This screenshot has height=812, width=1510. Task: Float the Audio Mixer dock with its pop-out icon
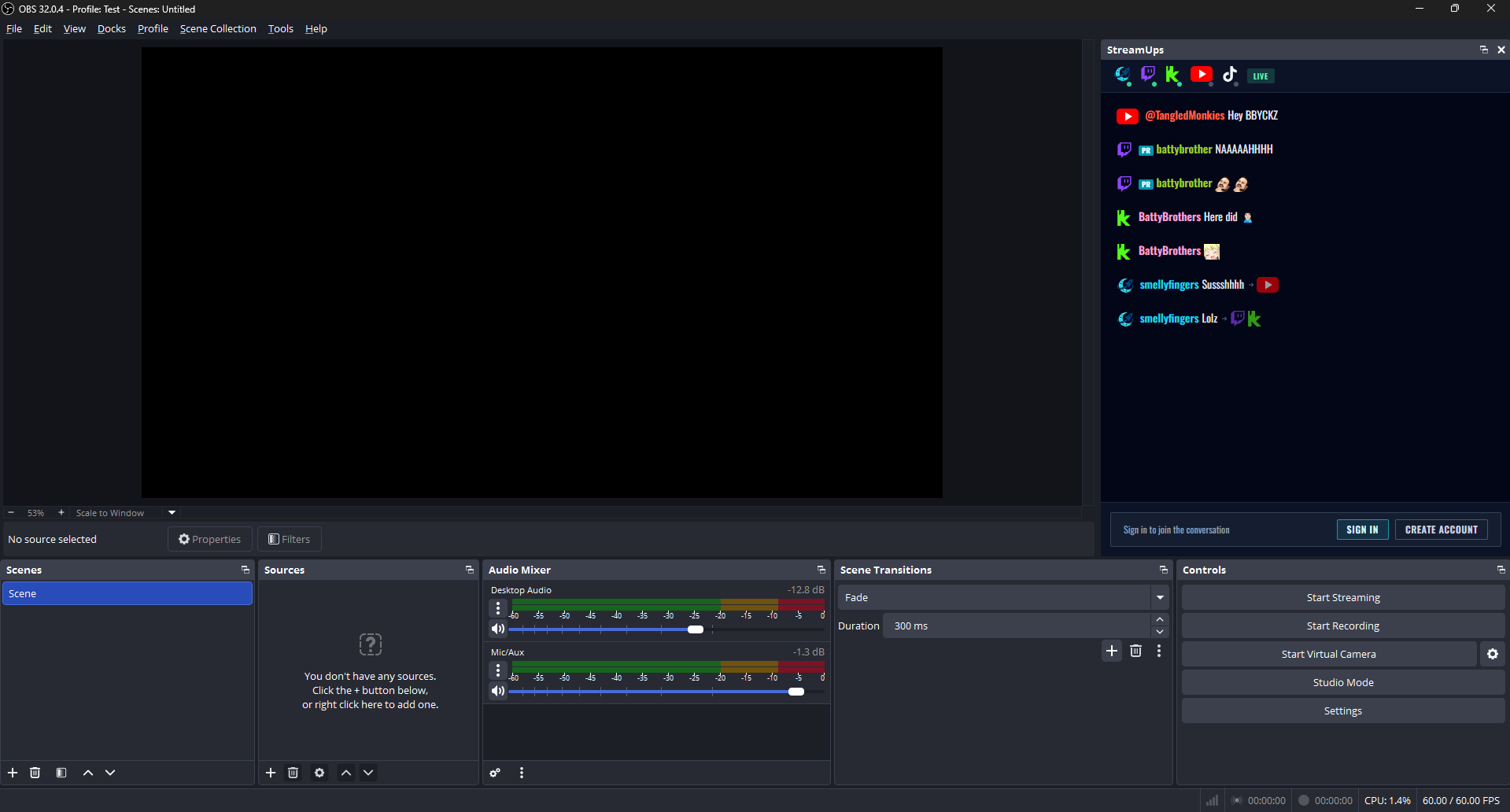(821, 570)
